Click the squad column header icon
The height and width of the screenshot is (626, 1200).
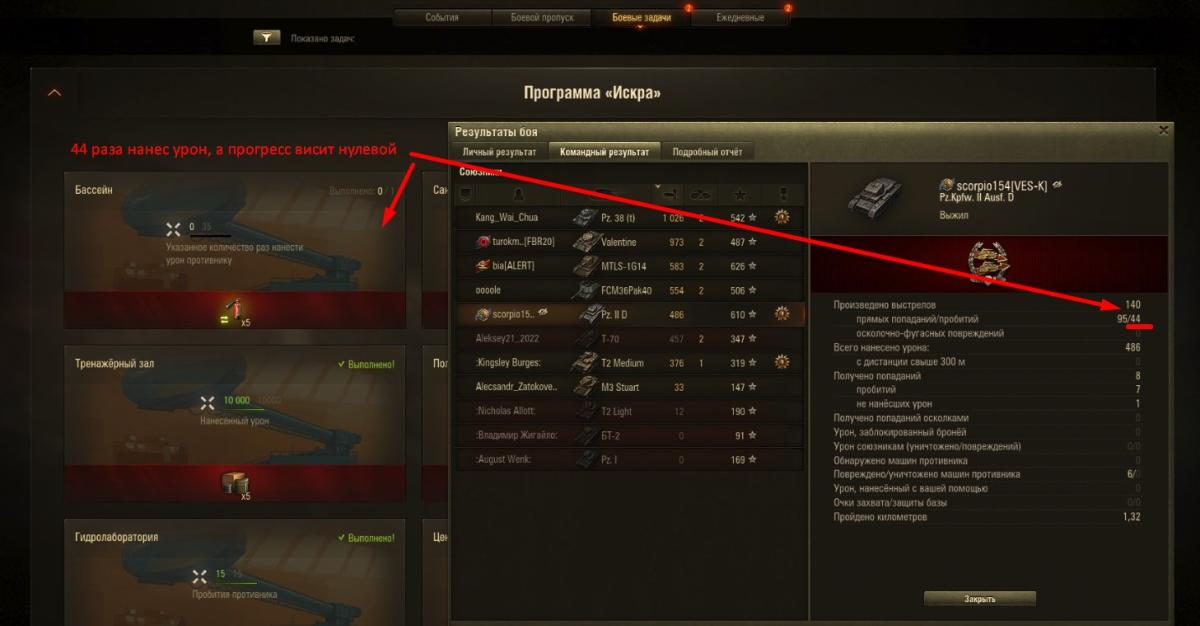[466, 193]
